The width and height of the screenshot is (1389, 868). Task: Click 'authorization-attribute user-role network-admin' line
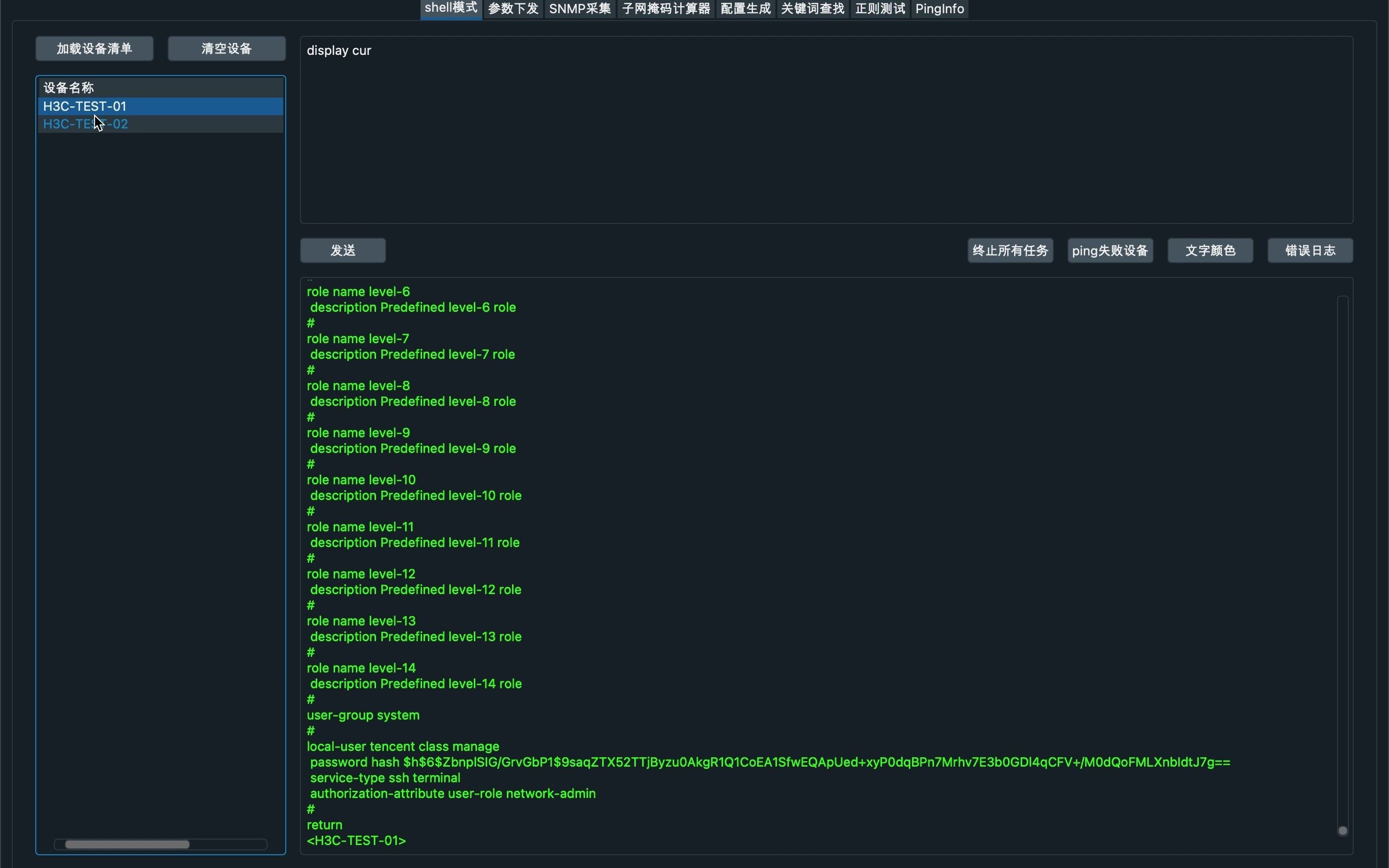pyautogui.click(x=453, y=794)
